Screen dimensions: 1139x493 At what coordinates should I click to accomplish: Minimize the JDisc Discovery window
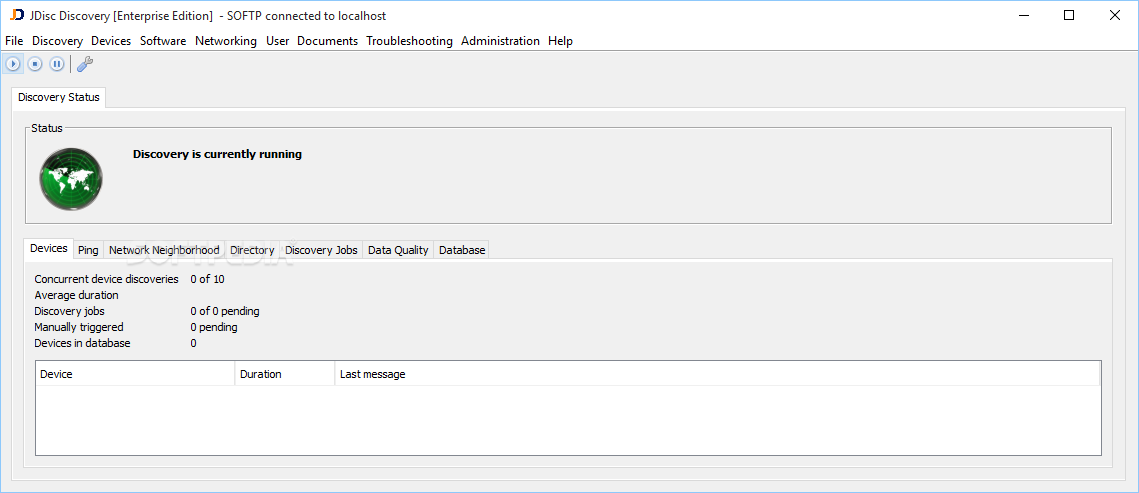point(1024,15)
